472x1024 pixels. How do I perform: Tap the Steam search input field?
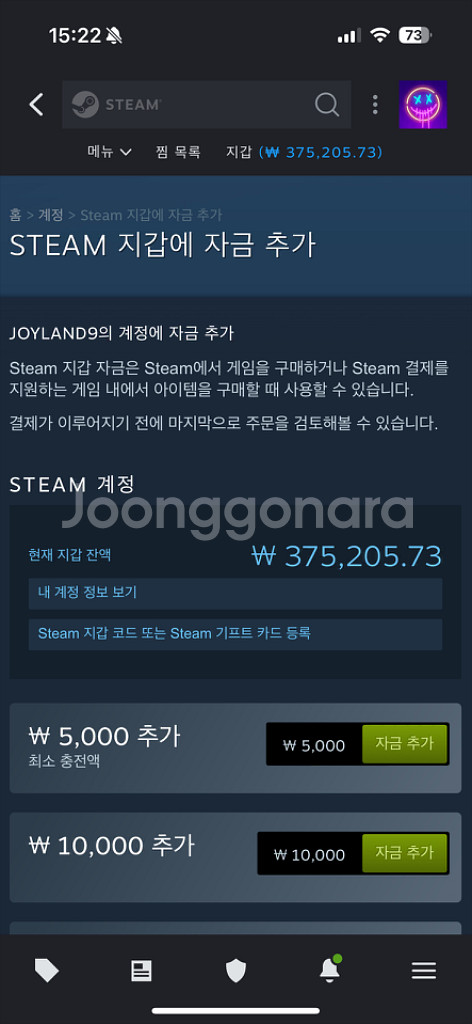[206, 104]
